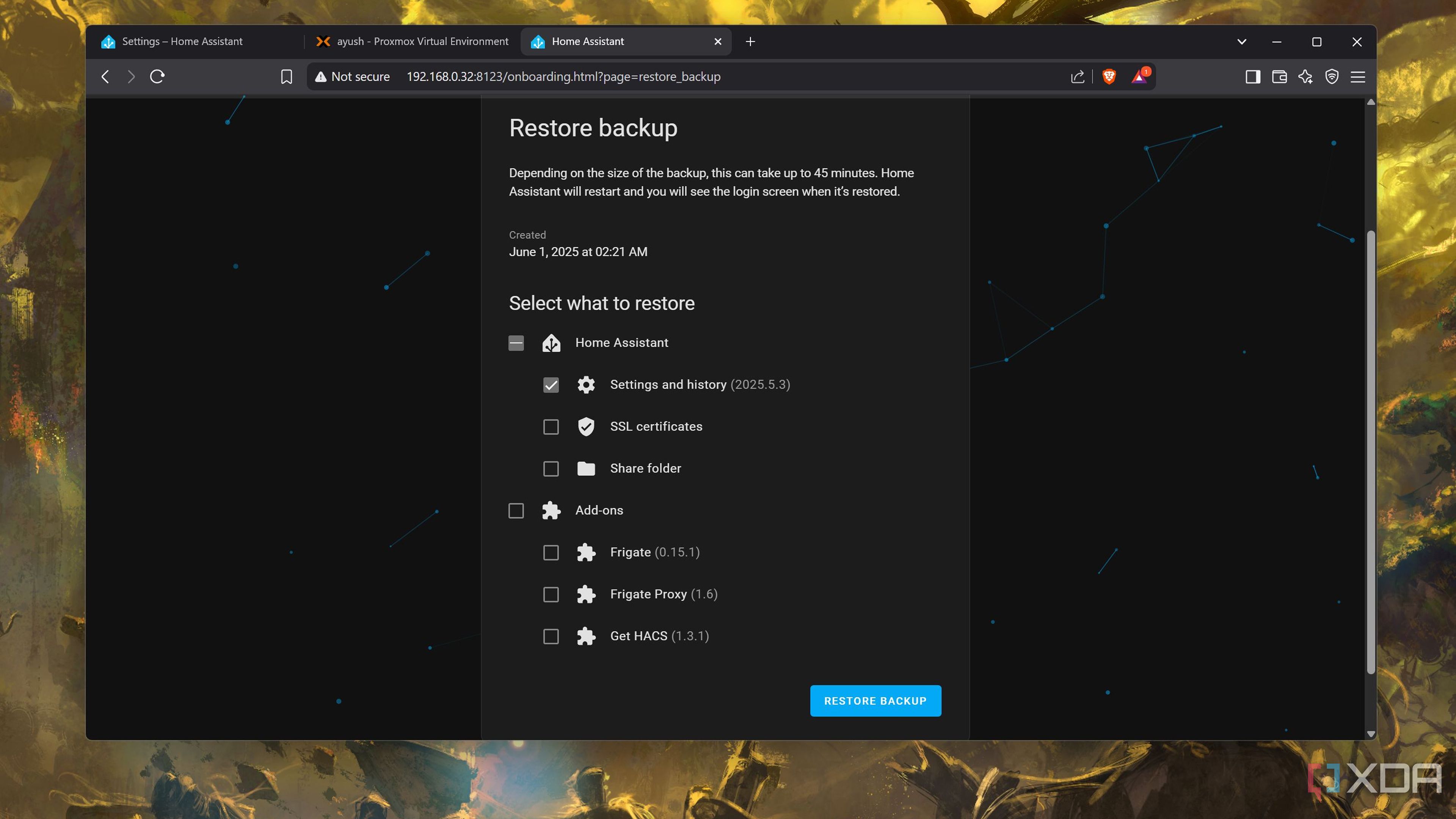
Task: Toggle the browser sidebar panel icon
Action: point(1252,77)
